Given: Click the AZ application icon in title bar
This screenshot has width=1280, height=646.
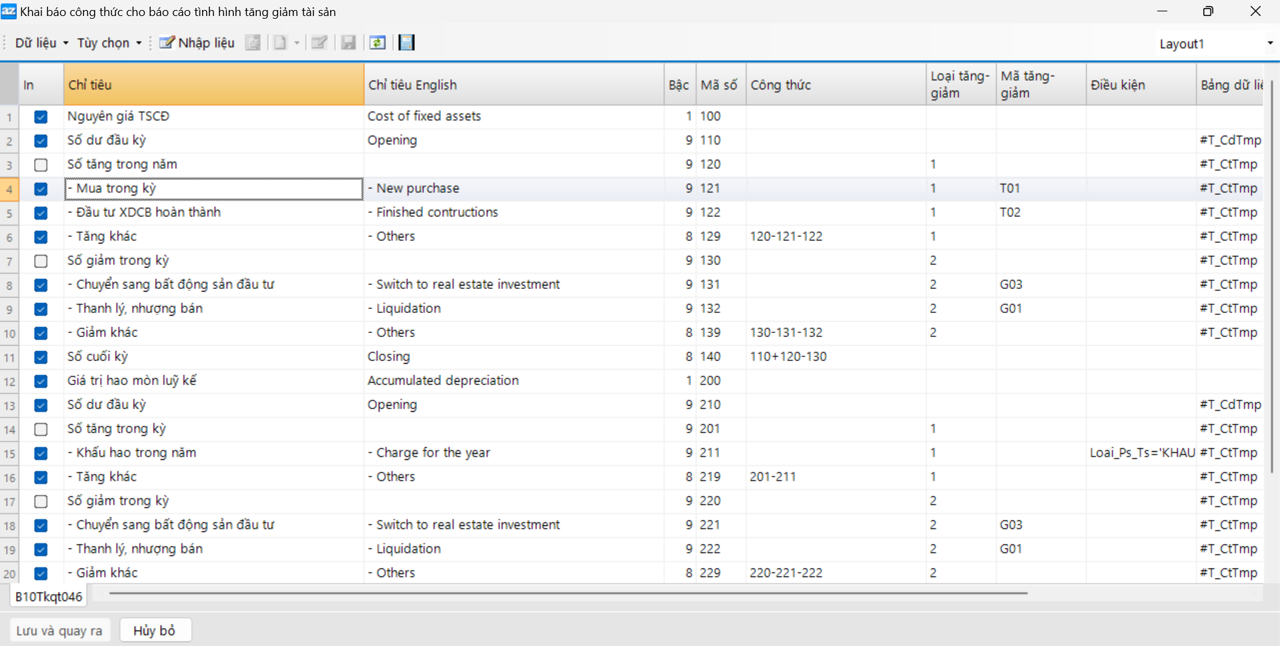Looking at the screenshot, I should point(9,11).
